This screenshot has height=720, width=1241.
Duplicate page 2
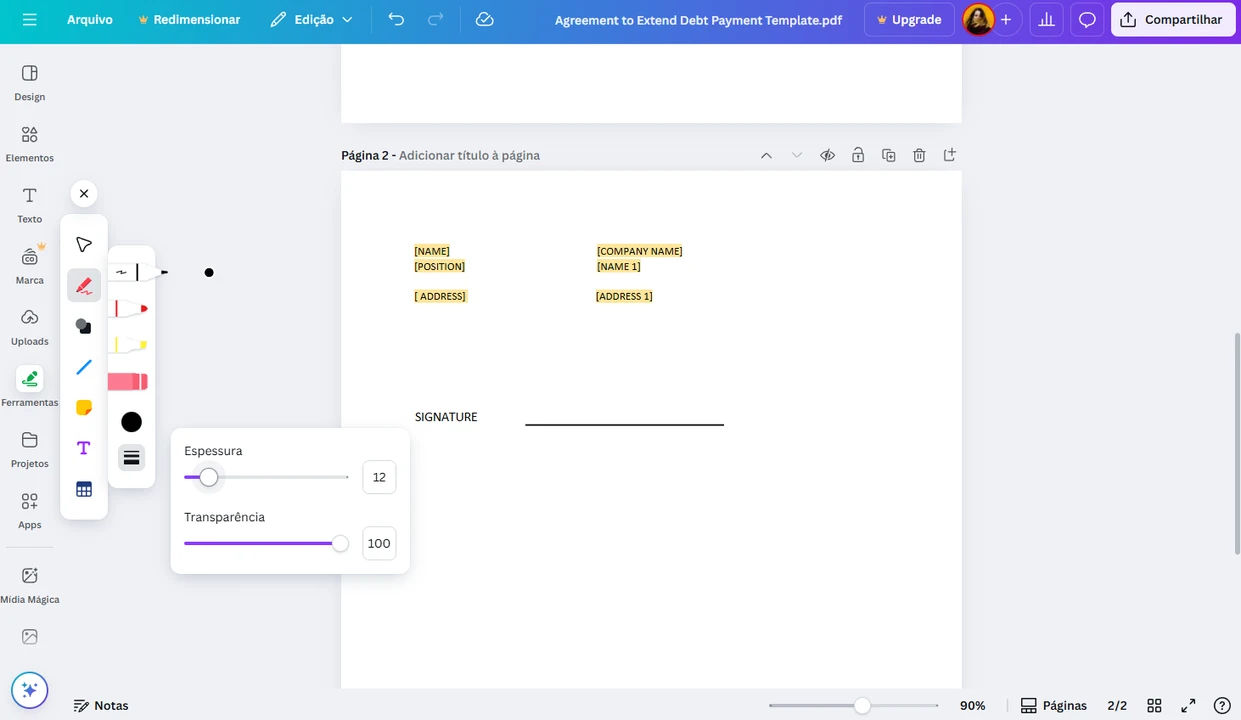point(889,155)
